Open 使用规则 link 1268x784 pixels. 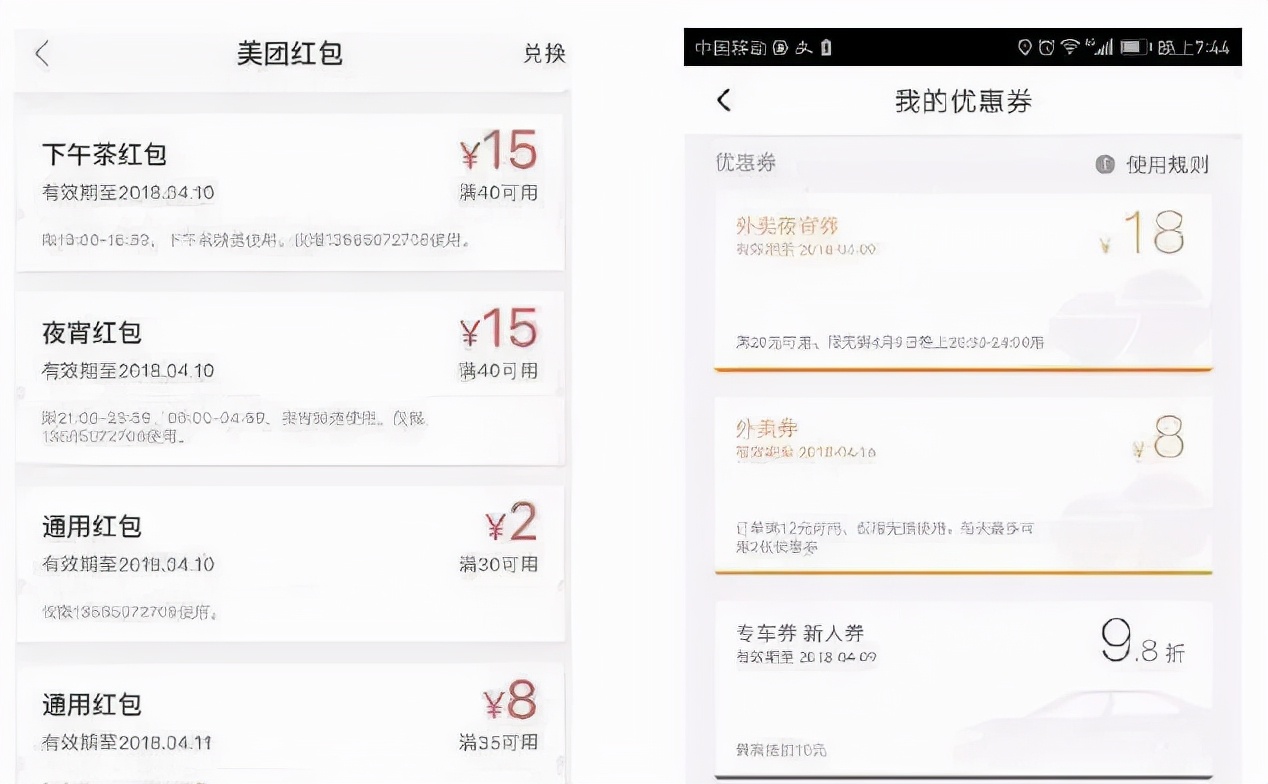(1167, 165)
